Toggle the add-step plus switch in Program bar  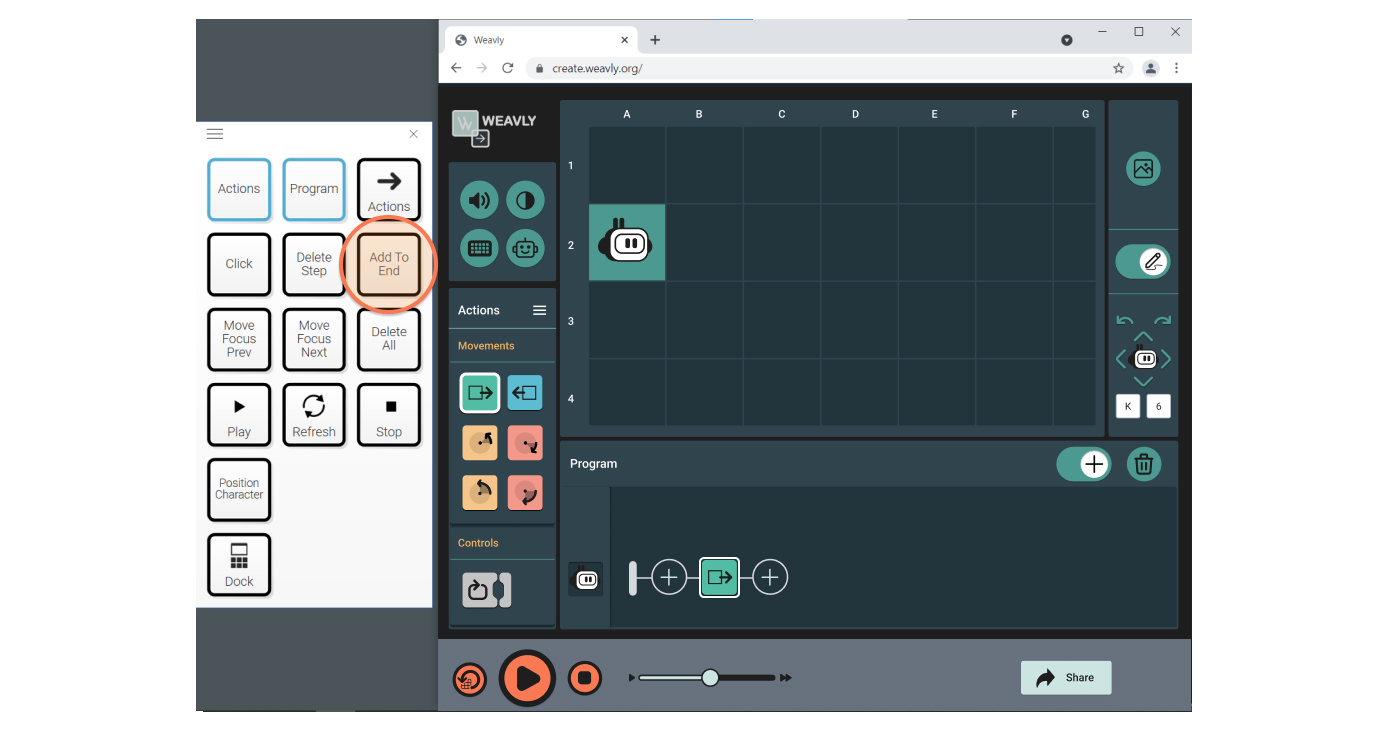click(1084, 463)
